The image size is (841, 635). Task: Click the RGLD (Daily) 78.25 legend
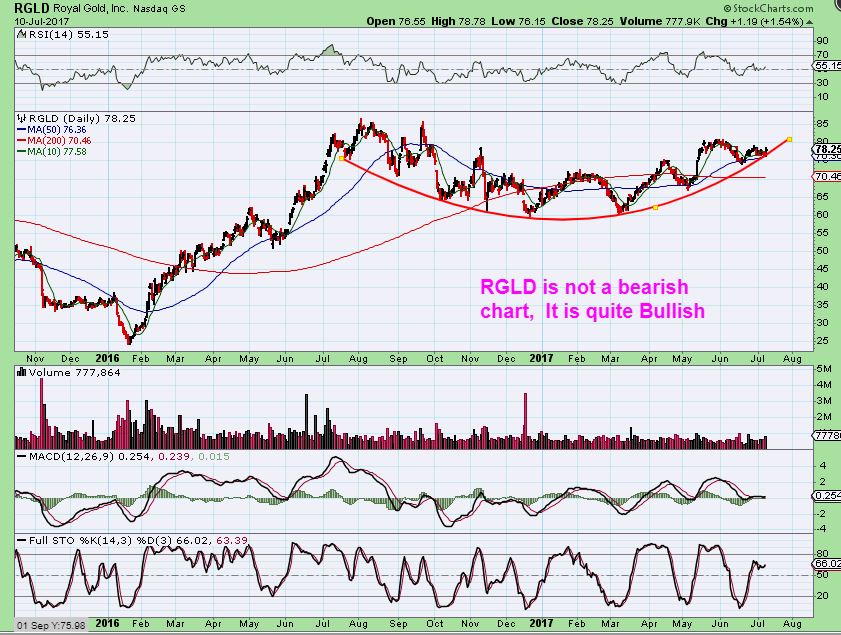tap(82, 119)
